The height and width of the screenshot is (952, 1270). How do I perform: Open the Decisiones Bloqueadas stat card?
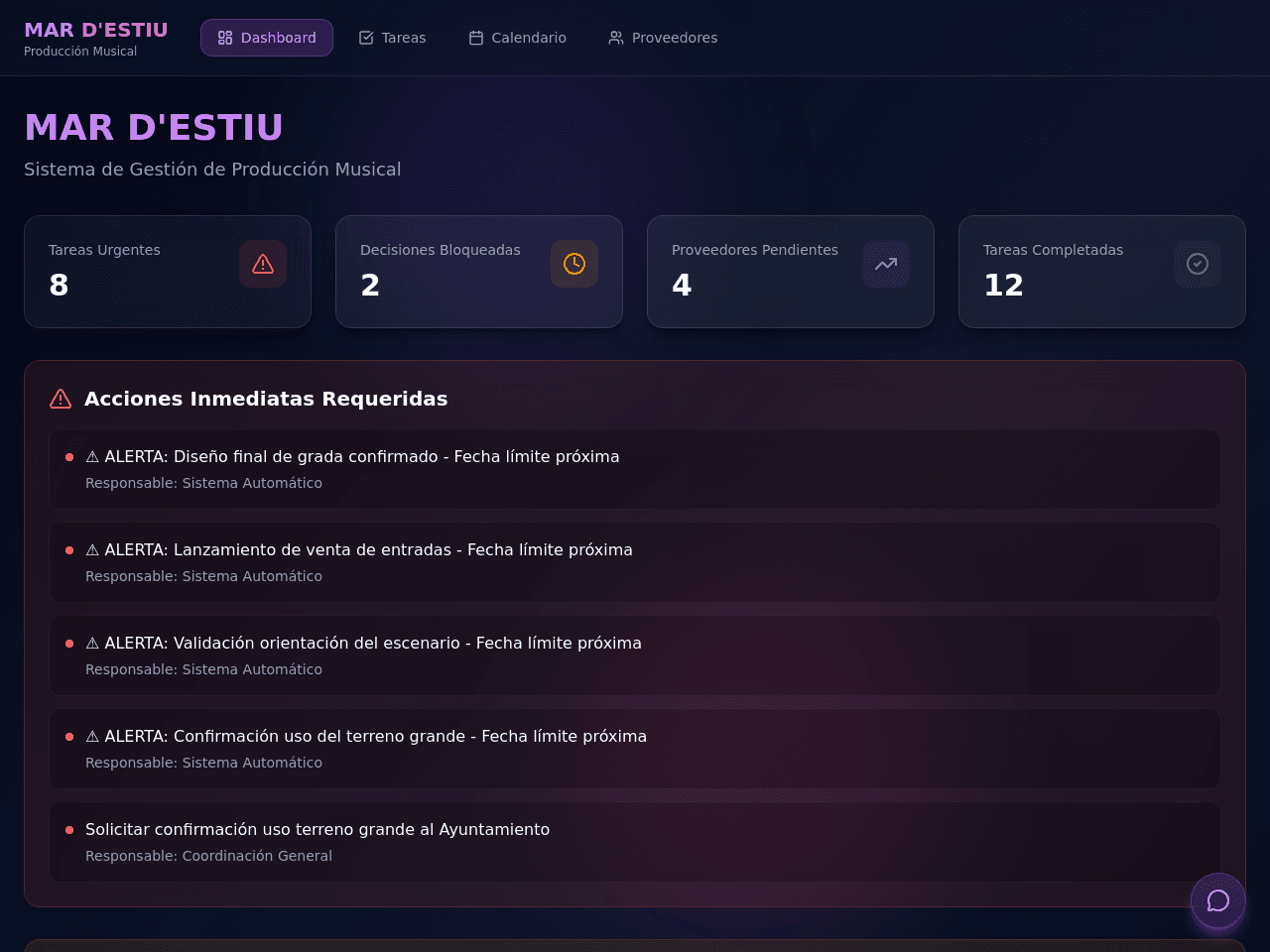point(479,272)
